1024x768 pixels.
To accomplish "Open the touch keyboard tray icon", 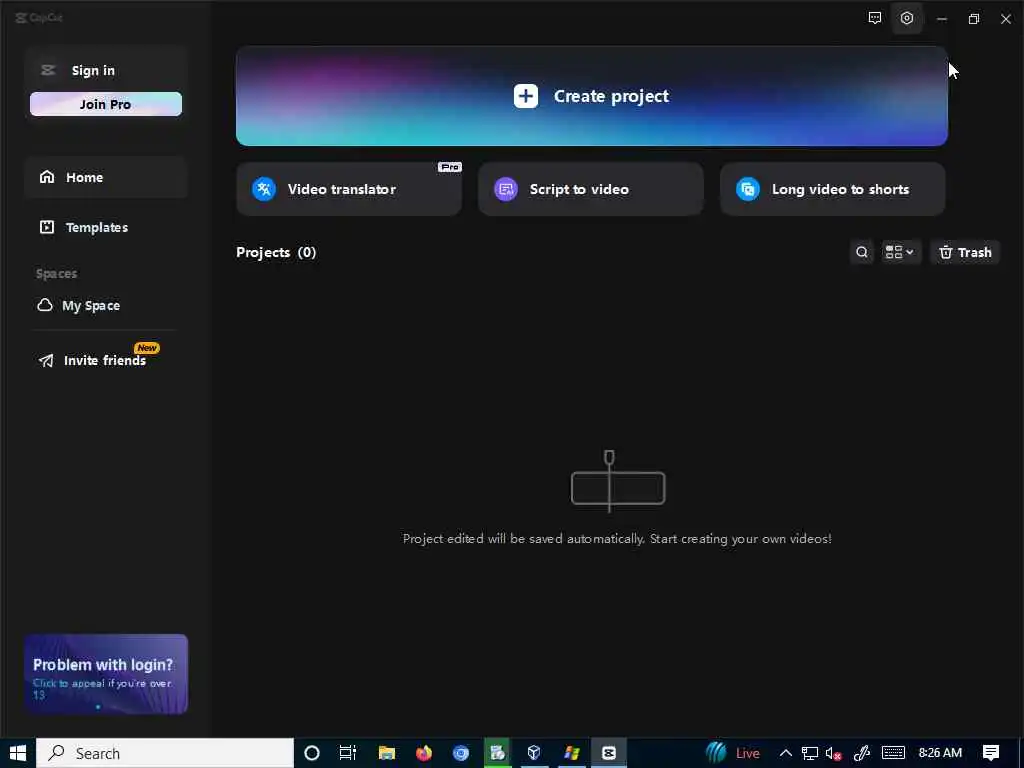I will point(893,753).
